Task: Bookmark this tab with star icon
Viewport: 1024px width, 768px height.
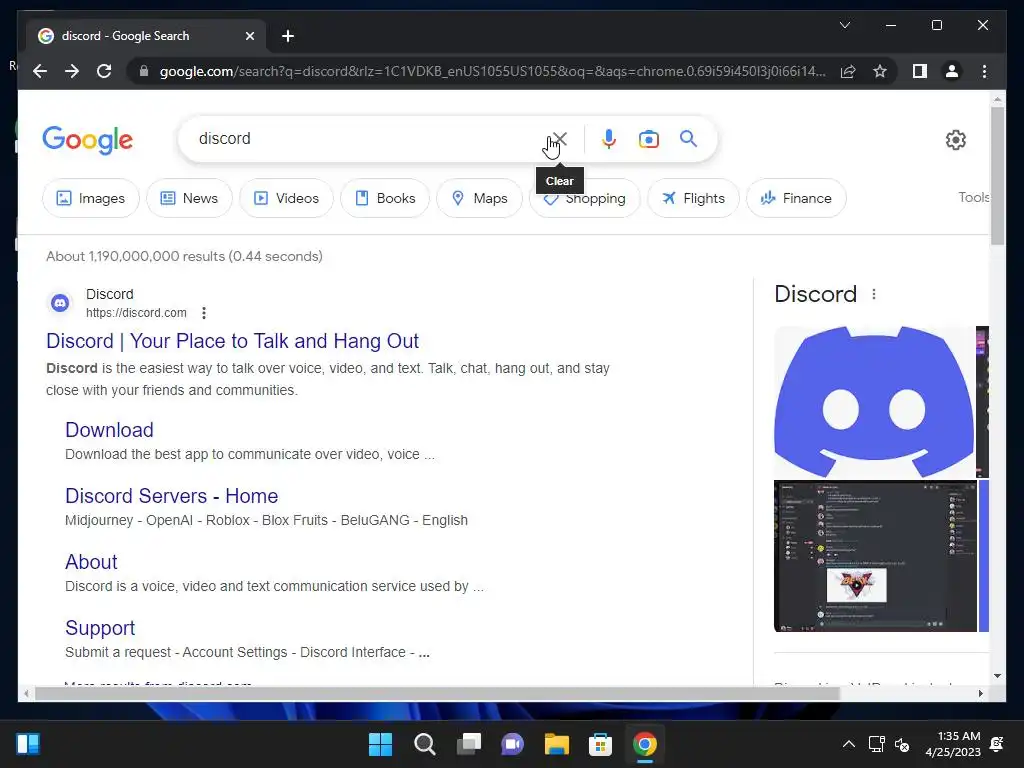Action: 880,71
